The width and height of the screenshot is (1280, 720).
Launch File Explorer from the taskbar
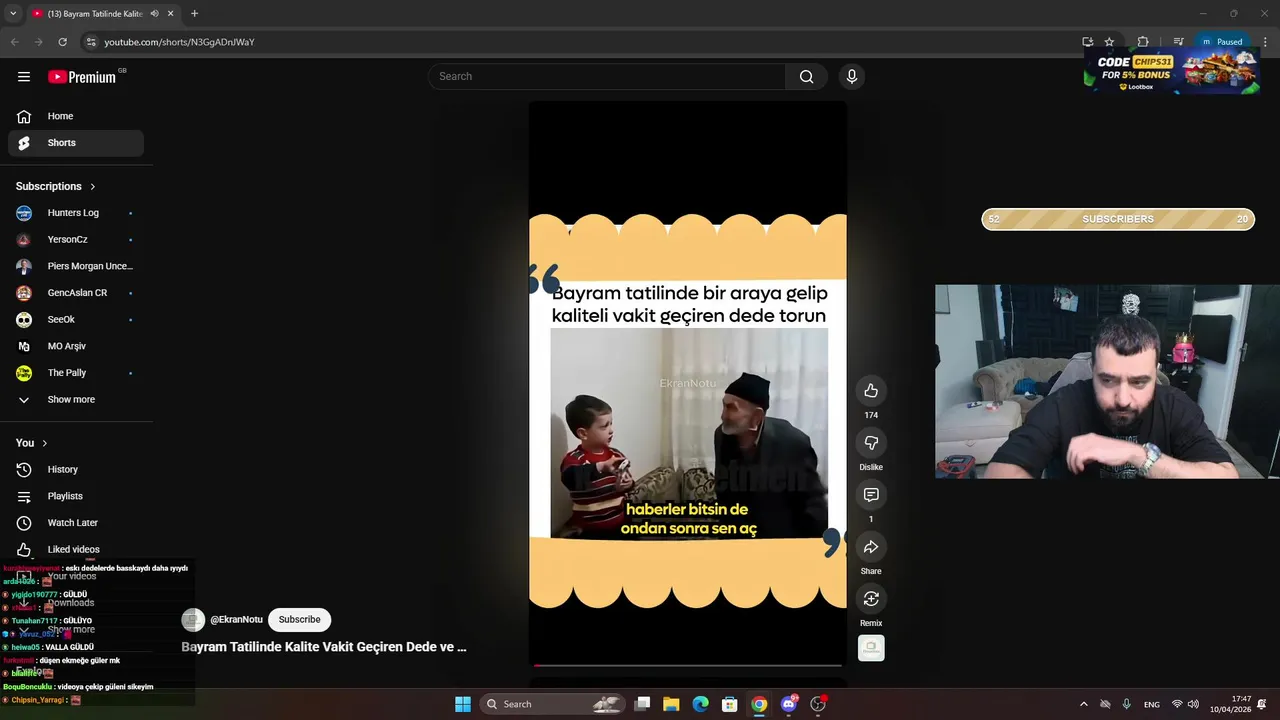point(671,704)
